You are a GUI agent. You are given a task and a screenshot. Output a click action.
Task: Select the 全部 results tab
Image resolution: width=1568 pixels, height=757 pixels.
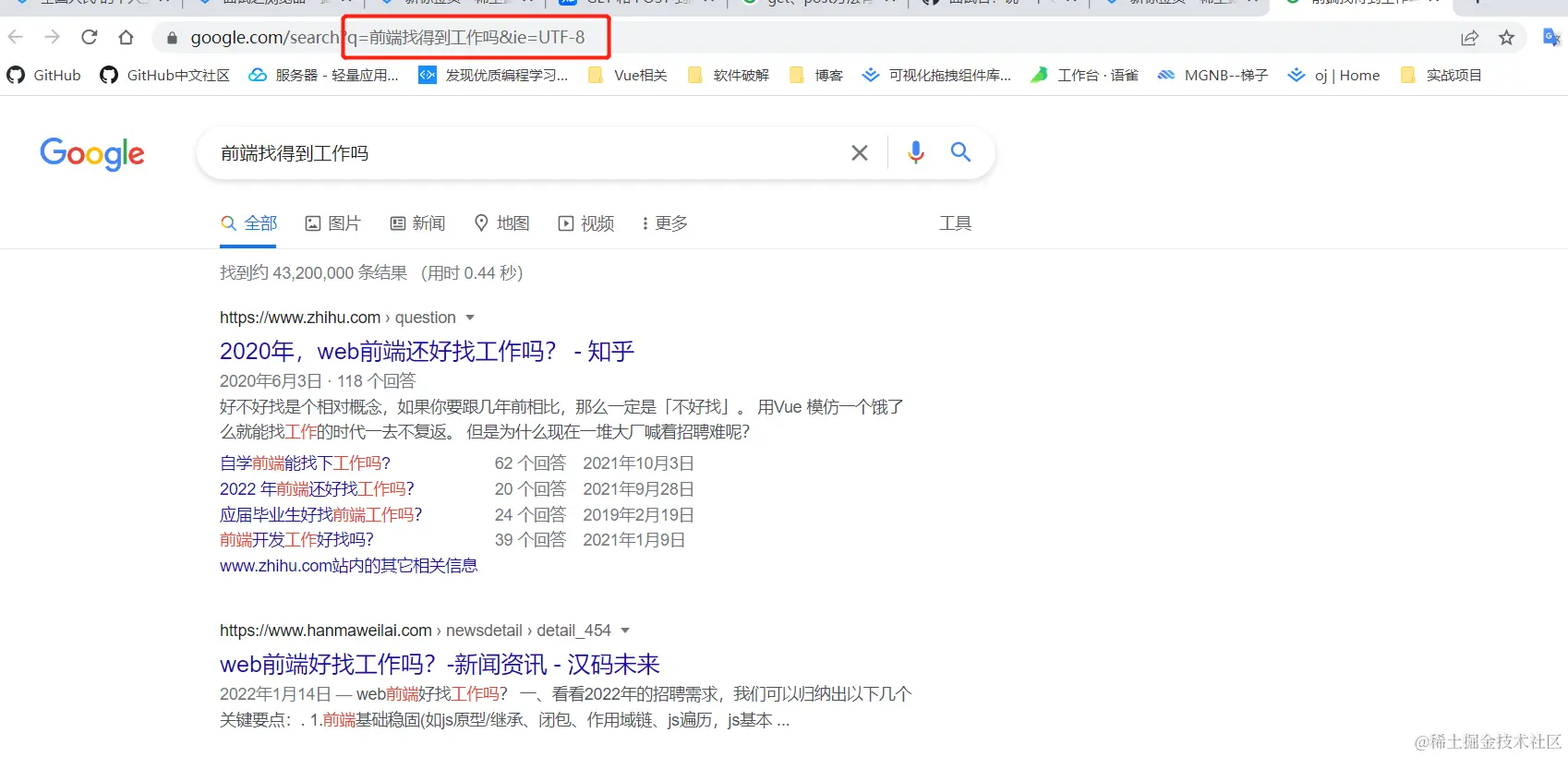[x=248, y=223]
